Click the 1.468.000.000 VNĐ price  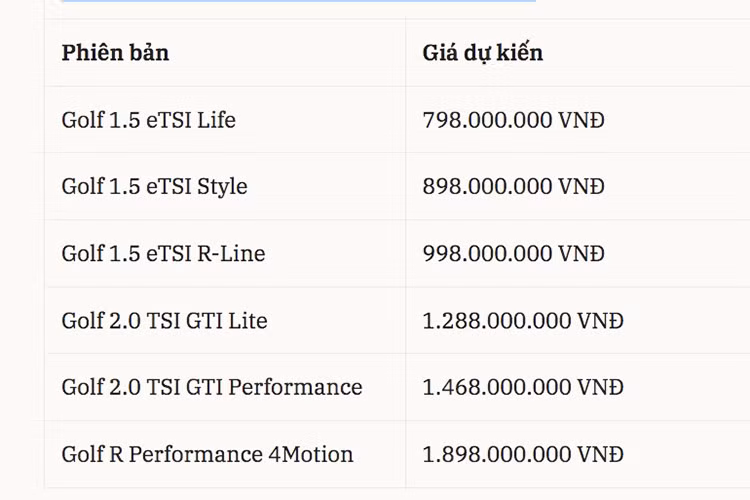click(523, 387)
